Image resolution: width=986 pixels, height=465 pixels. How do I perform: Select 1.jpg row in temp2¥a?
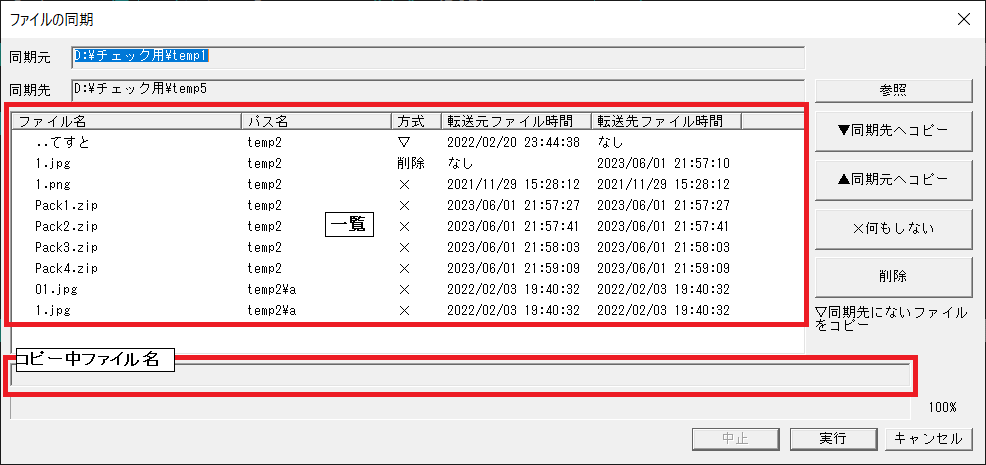407,310
